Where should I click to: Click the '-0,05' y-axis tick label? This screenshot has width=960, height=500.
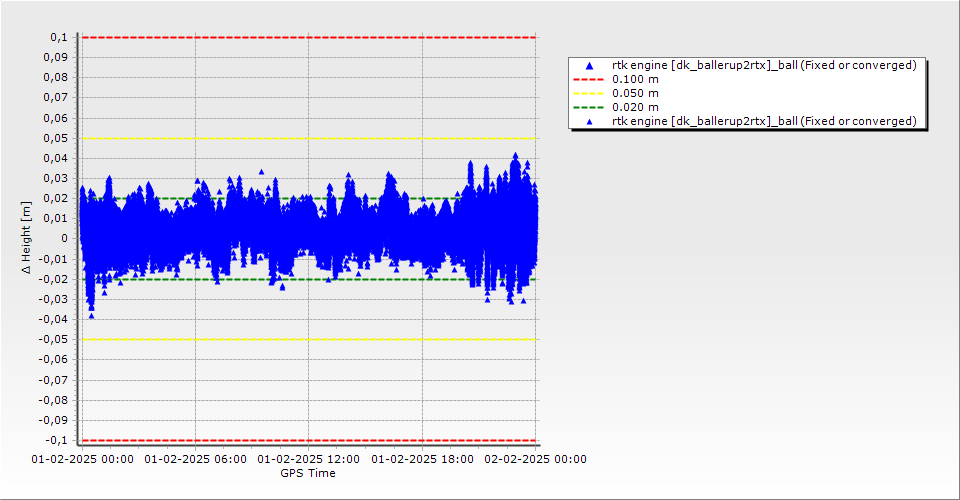54,340
